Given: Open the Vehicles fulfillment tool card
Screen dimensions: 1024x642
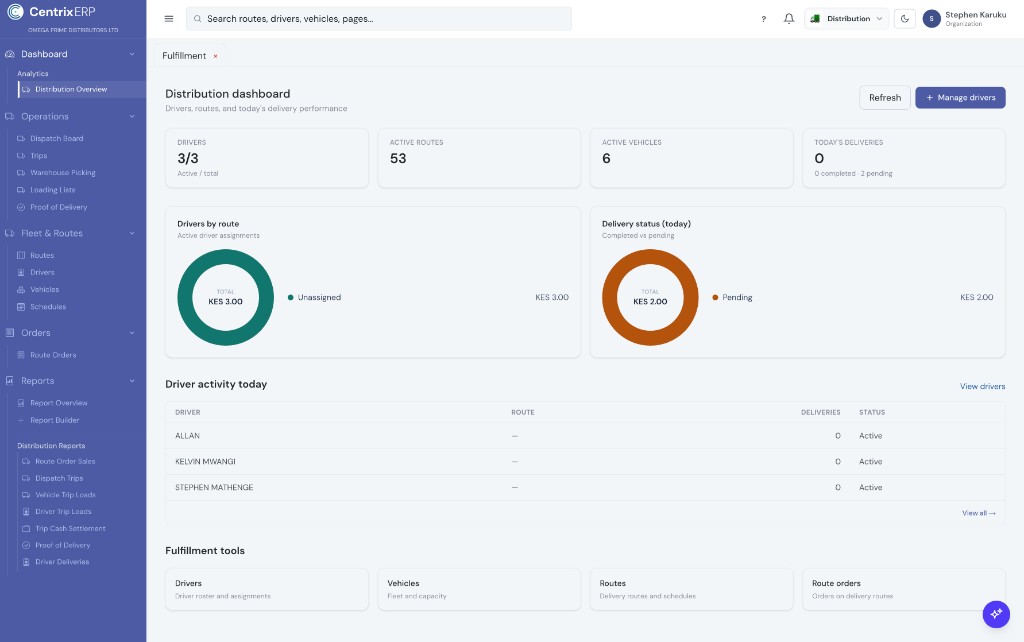Looking at the screenshot, I should tap(479, 589).
